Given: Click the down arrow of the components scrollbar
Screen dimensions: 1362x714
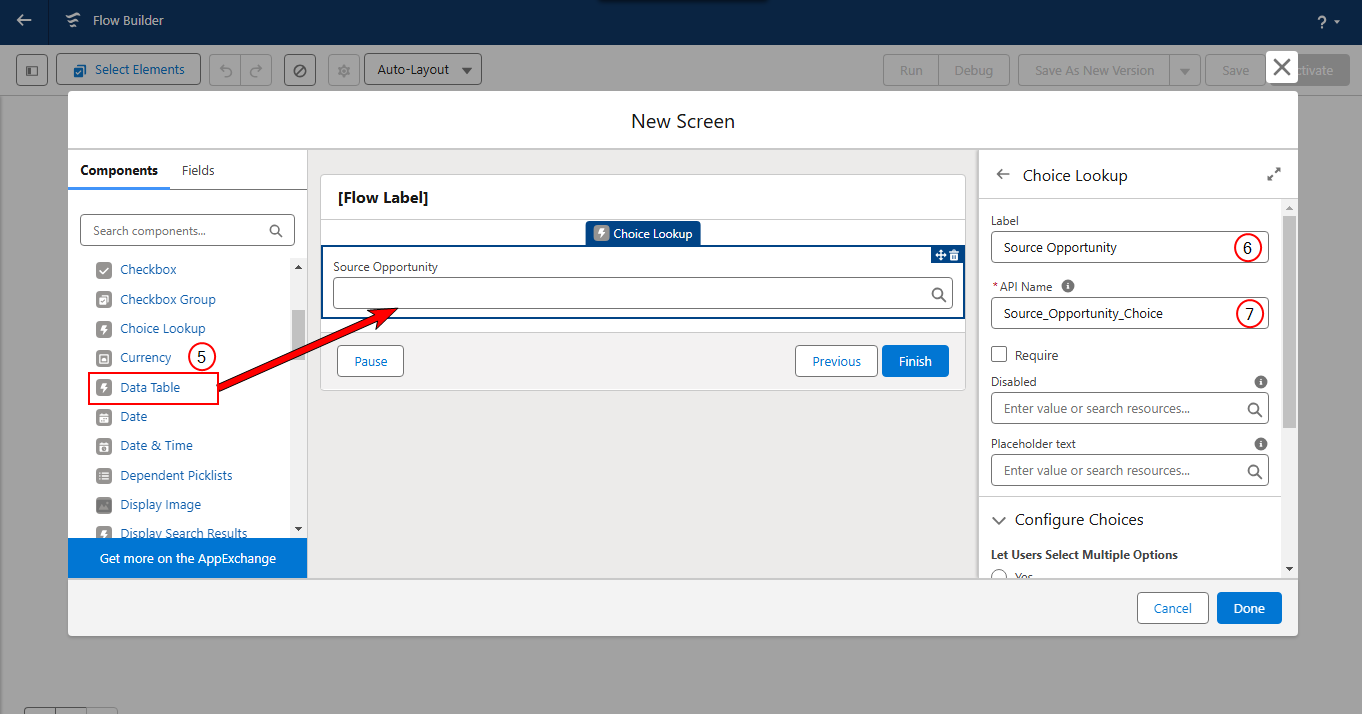Looking at the screenshot, I should pos(298,528).
